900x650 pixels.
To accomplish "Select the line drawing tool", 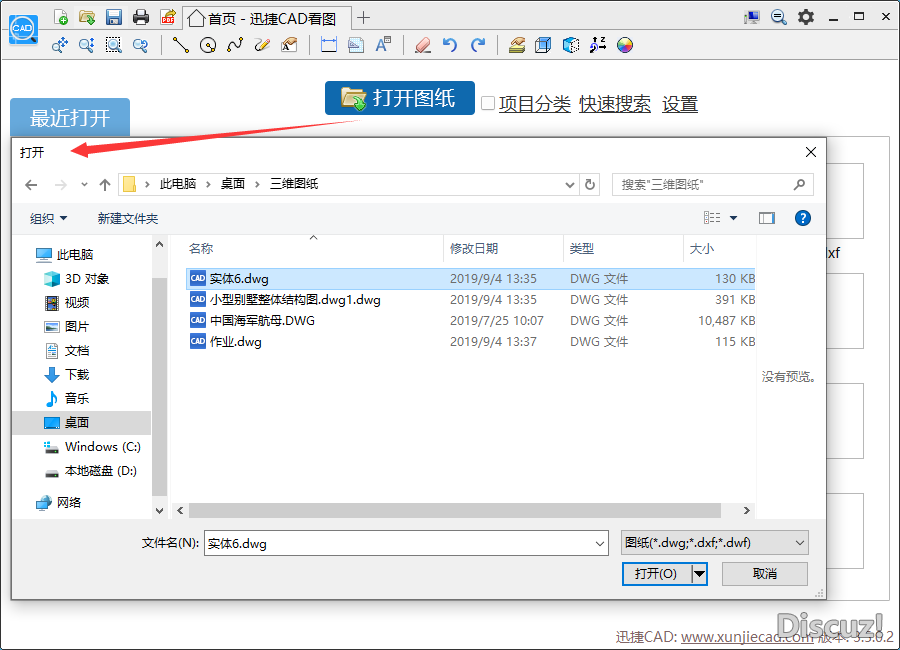I will (180, 44).
